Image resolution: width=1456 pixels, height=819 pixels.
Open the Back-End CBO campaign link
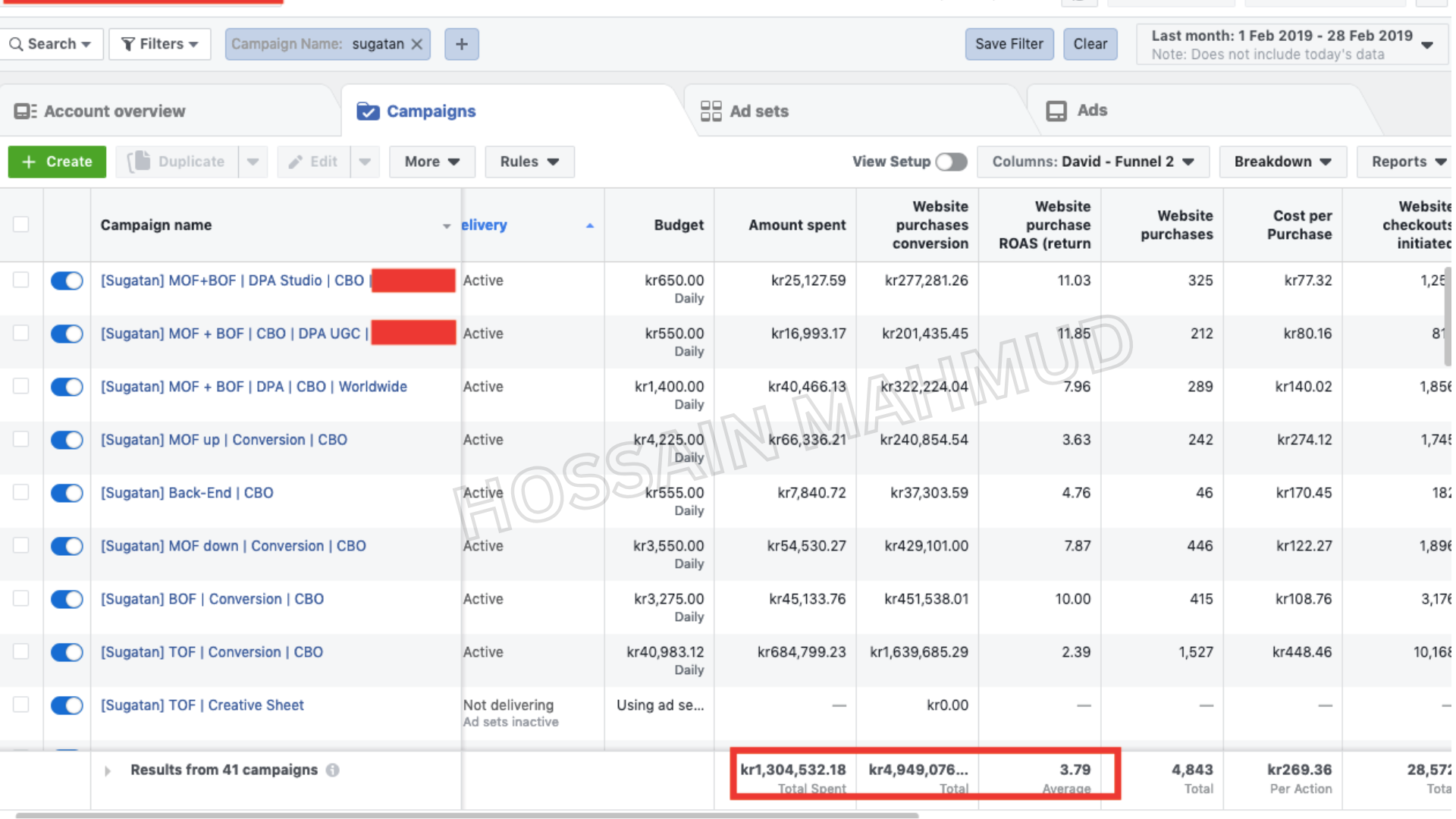point(187,493)
